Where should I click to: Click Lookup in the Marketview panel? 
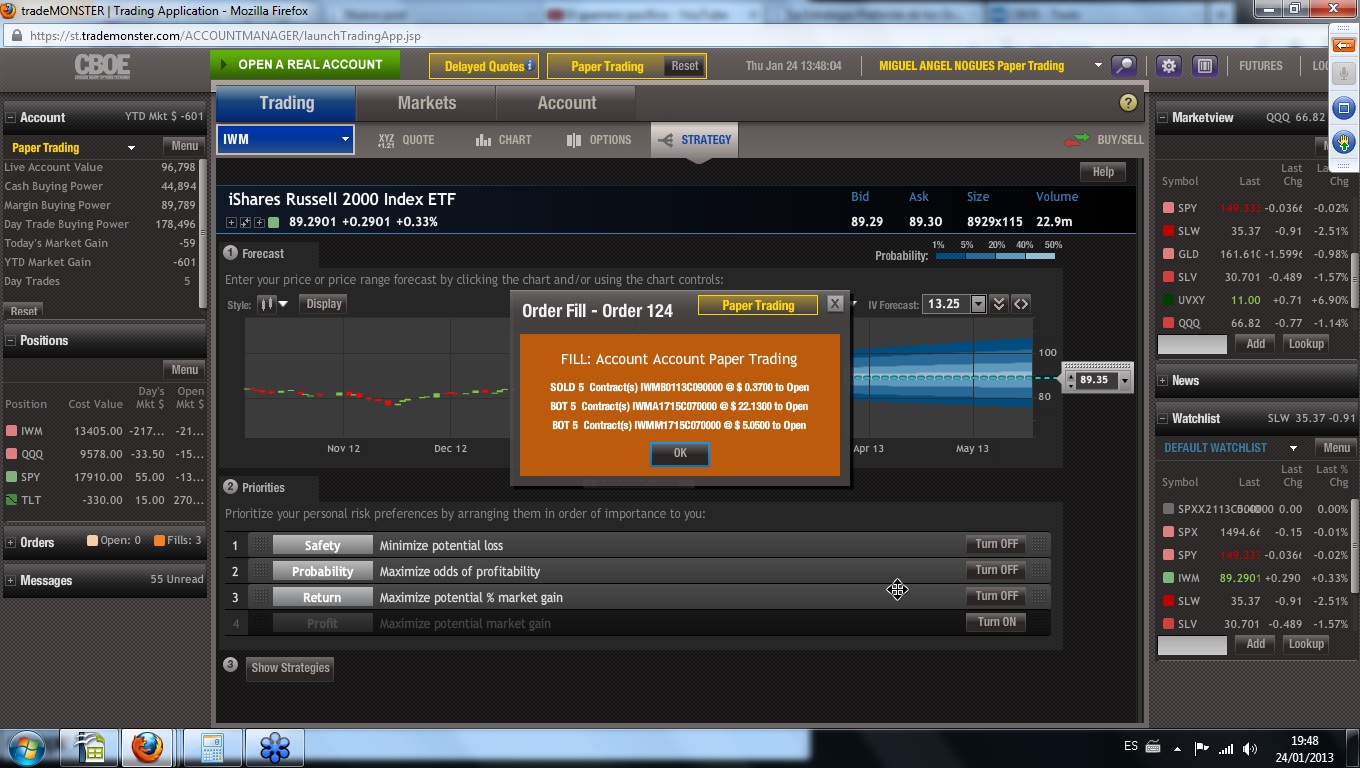point(1306,344)
